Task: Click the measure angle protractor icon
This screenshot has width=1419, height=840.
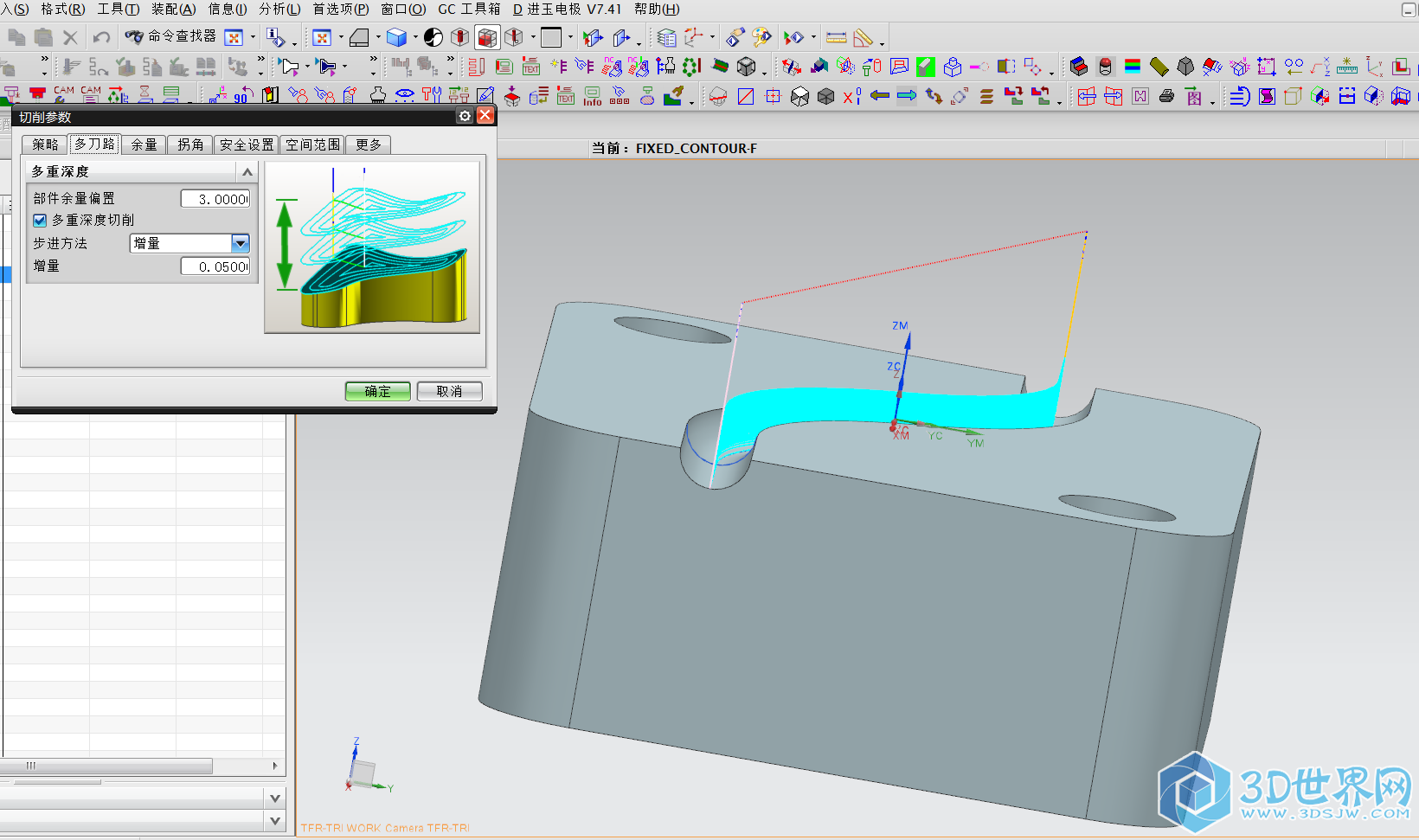Action: coord(863,37)
